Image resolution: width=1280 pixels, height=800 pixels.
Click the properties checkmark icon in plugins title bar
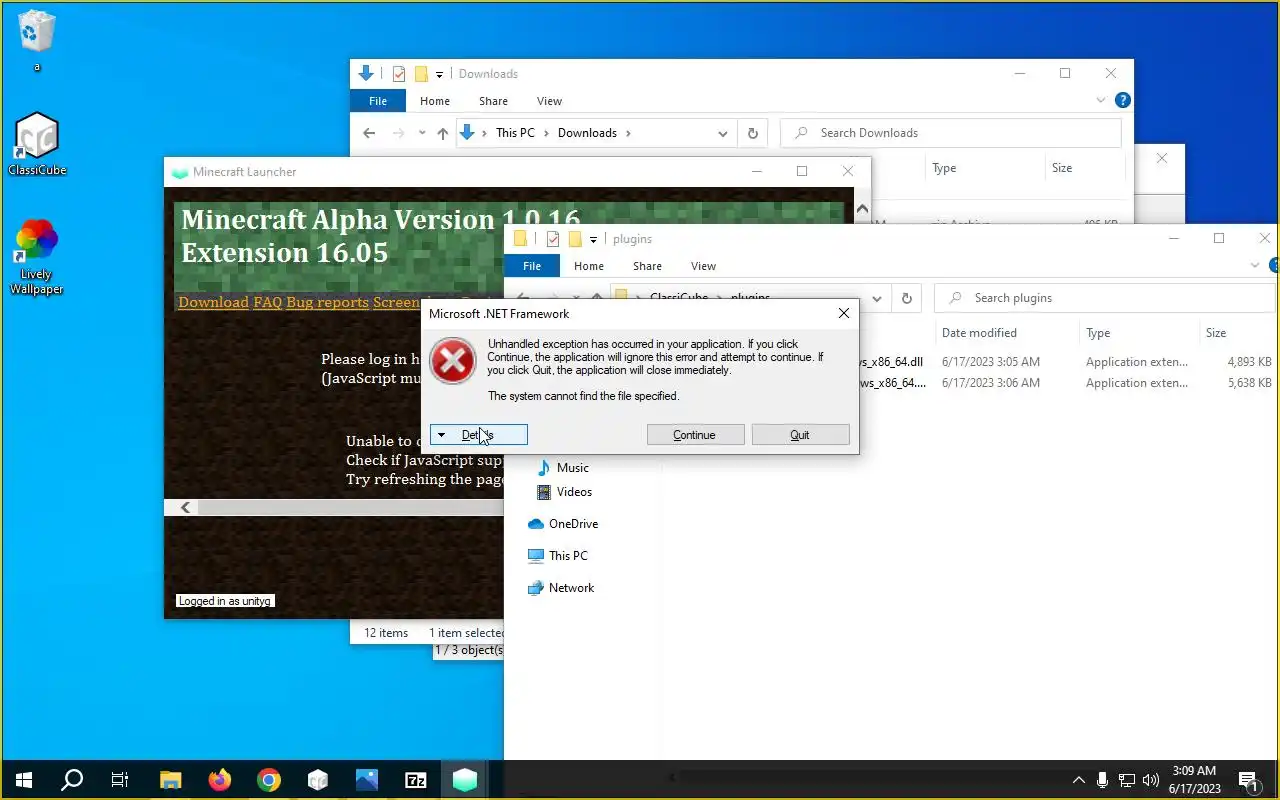tap(552, 240)
